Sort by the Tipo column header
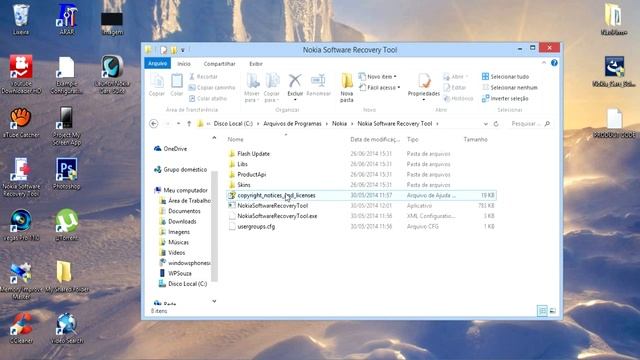The height and width of the screenshot is (360, 640). click(x=413, y=140)
